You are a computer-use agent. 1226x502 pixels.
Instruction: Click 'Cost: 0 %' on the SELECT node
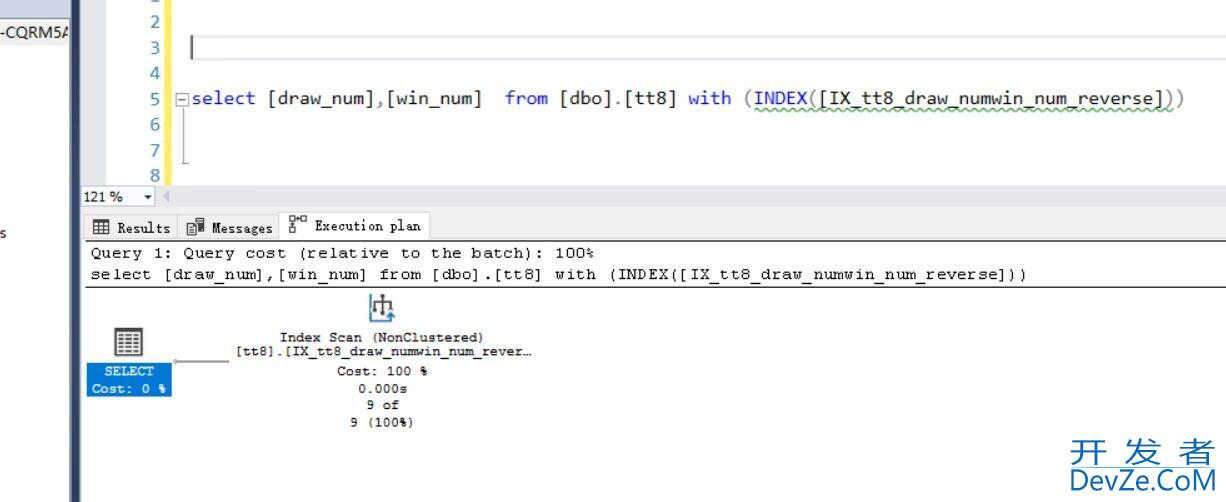click(129, 388)
